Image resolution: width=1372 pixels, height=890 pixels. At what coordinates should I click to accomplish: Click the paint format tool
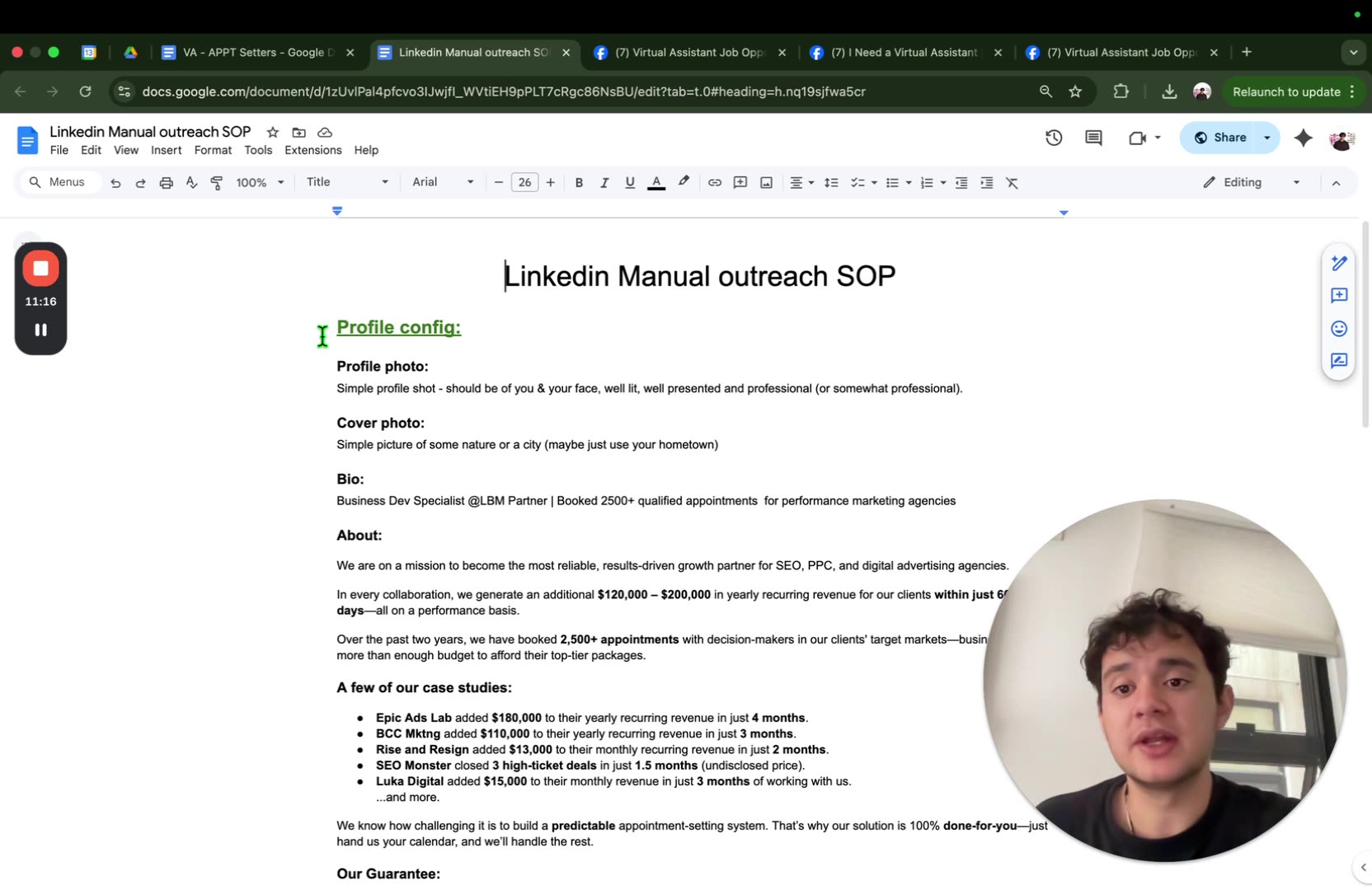click(x=216, y=182)
